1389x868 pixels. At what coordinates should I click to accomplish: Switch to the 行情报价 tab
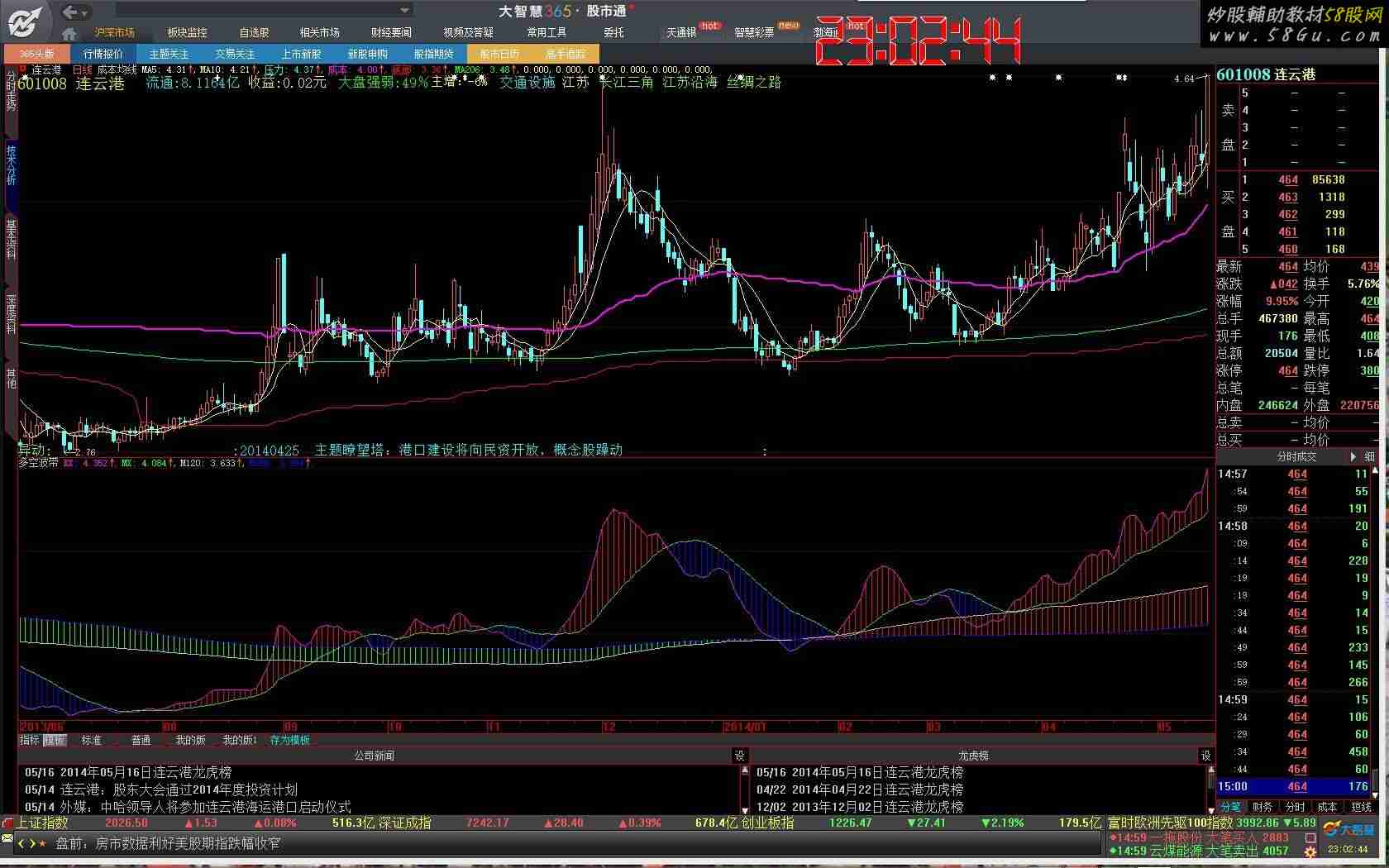coord(103,54)
